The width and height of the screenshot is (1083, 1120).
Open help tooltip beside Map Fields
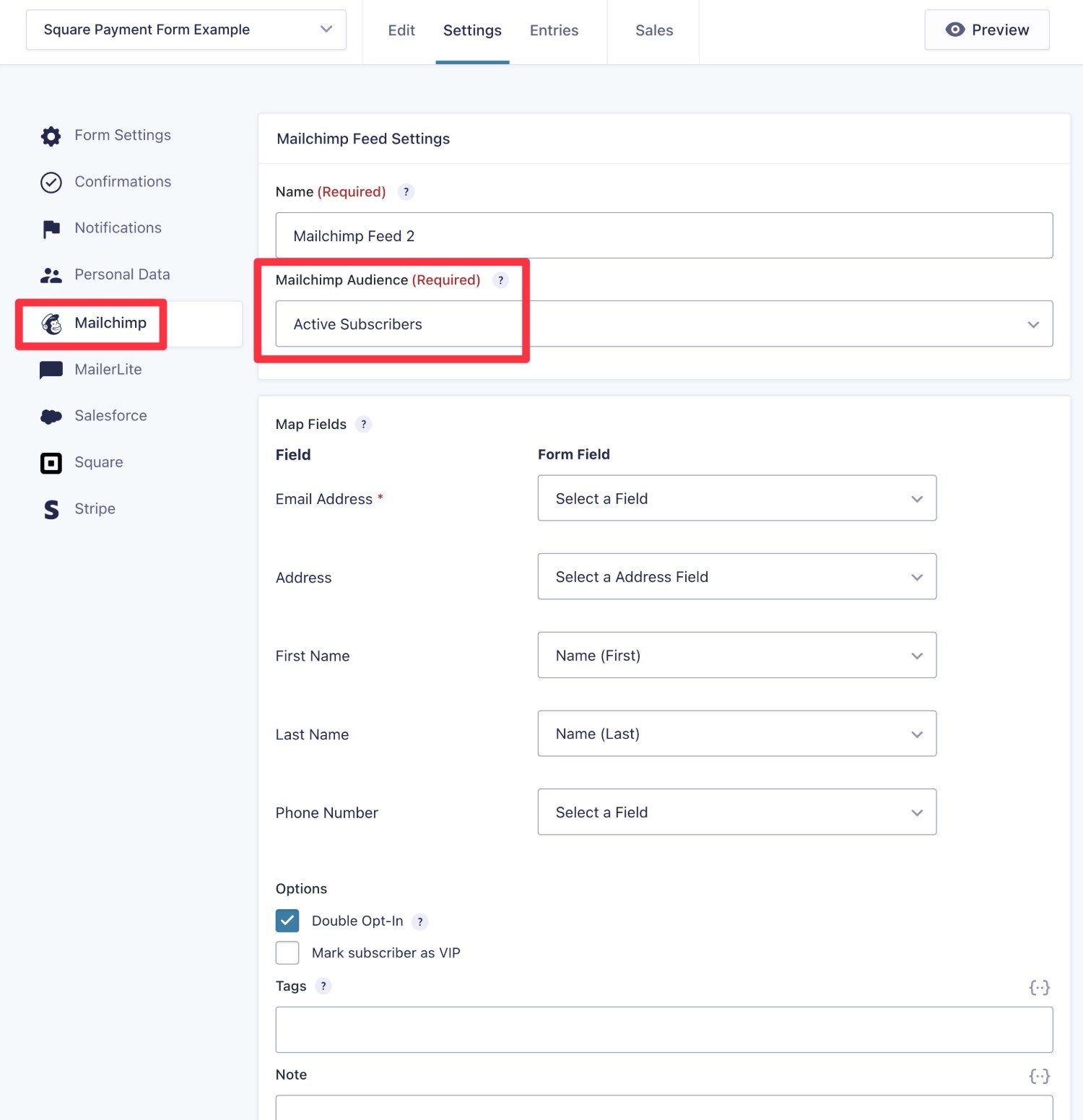point(363,425)
